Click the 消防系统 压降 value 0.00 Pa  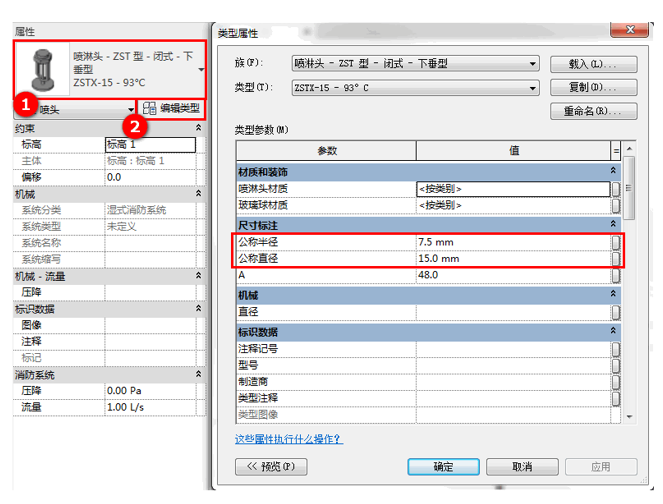[150, 391]
